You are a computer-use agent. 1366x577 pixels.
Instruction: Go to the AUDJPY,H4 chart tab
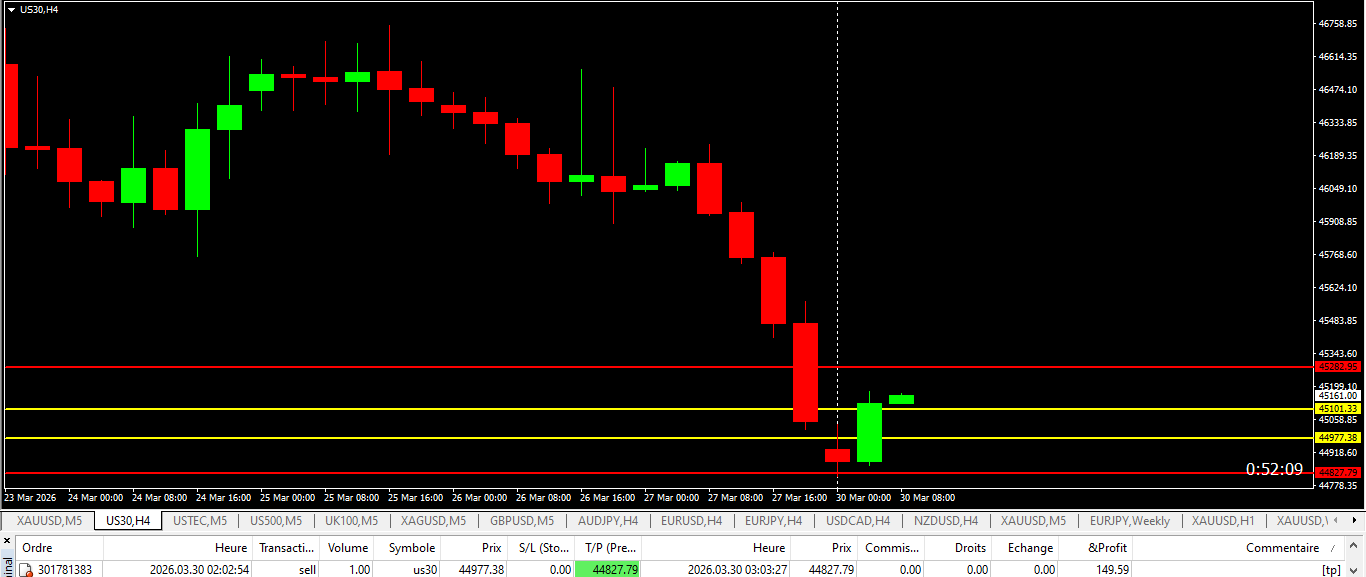[x=608, y=521]
